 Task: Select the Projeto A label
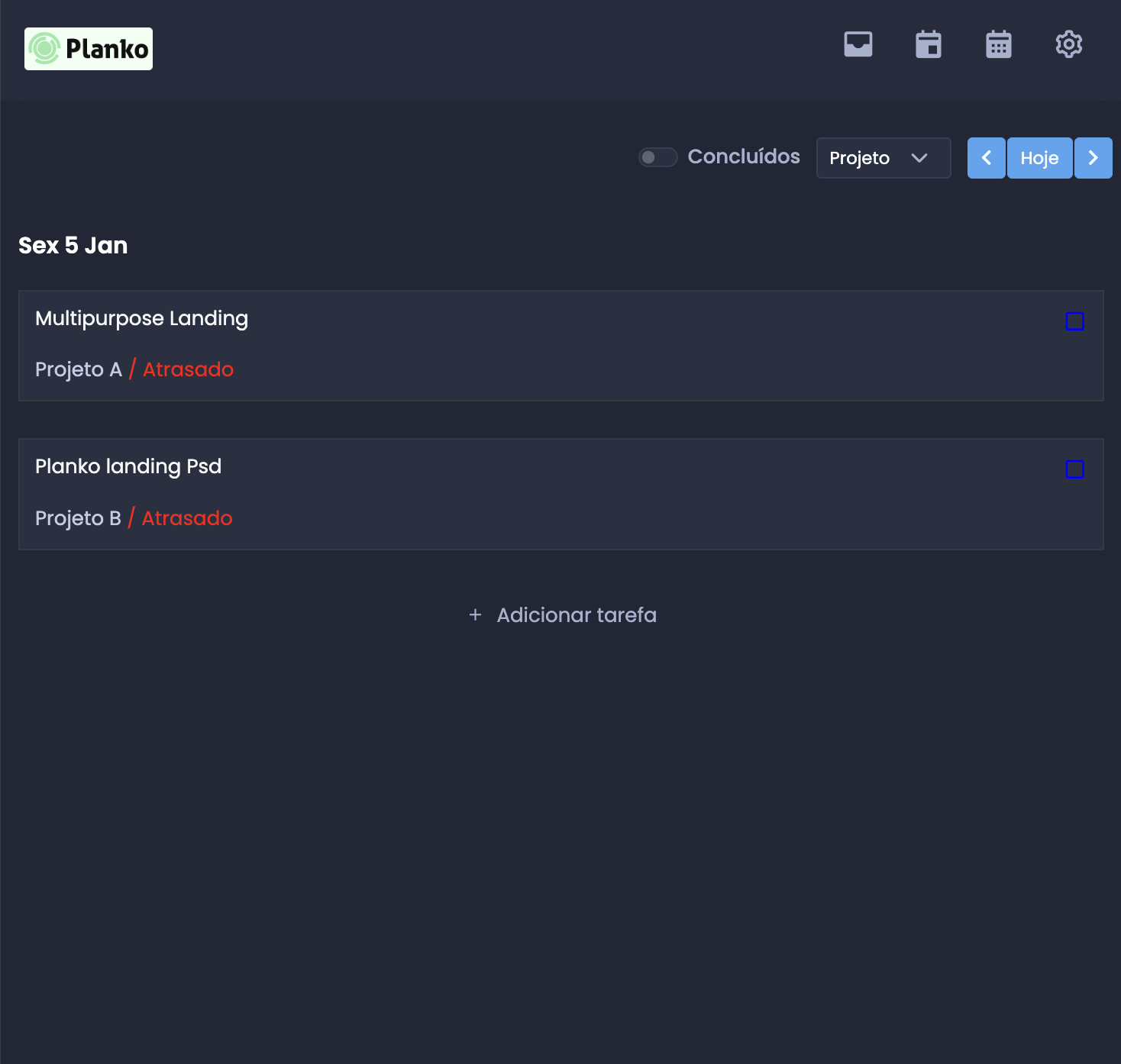pyautogui.click(x=79, y=369)
